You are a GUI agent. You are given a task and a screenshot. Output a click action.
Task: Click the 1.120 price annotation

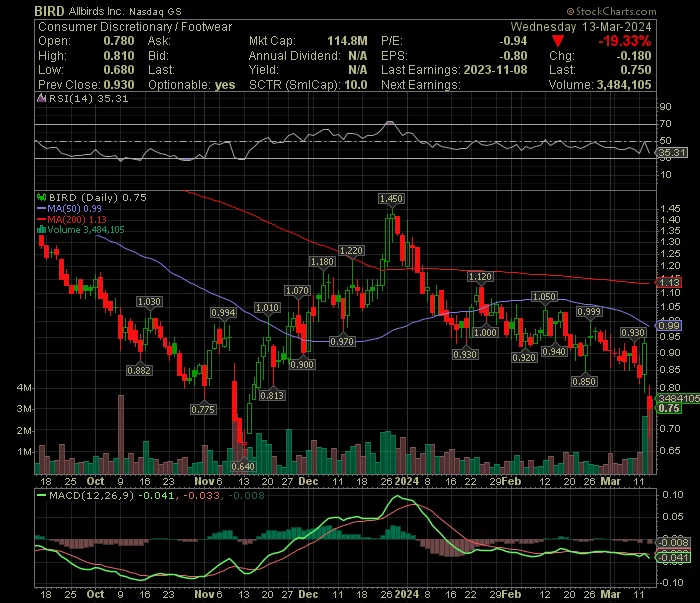(x=480, y=277)
